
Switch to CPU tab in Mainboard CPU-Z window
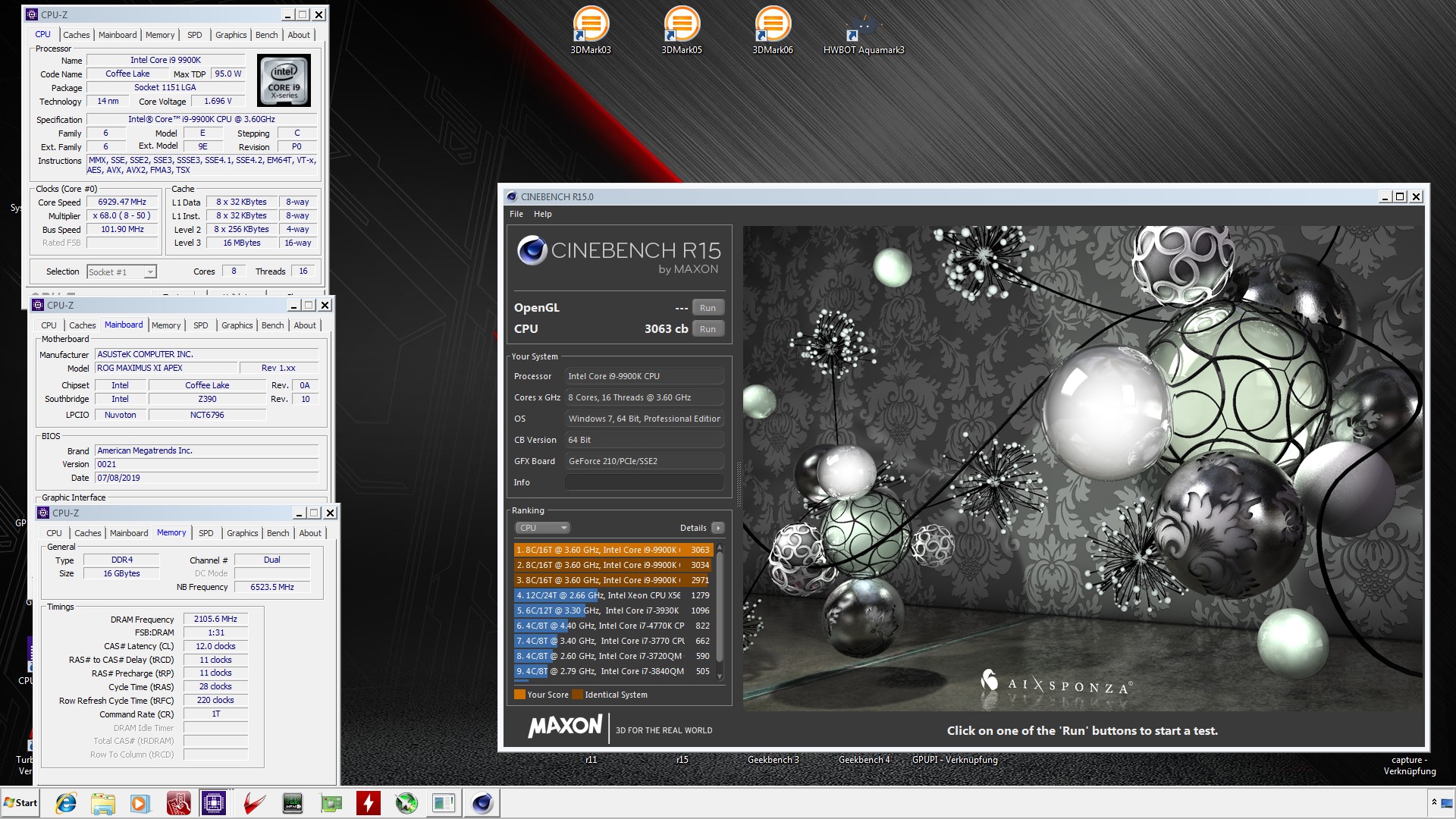(x=49, y=325)
